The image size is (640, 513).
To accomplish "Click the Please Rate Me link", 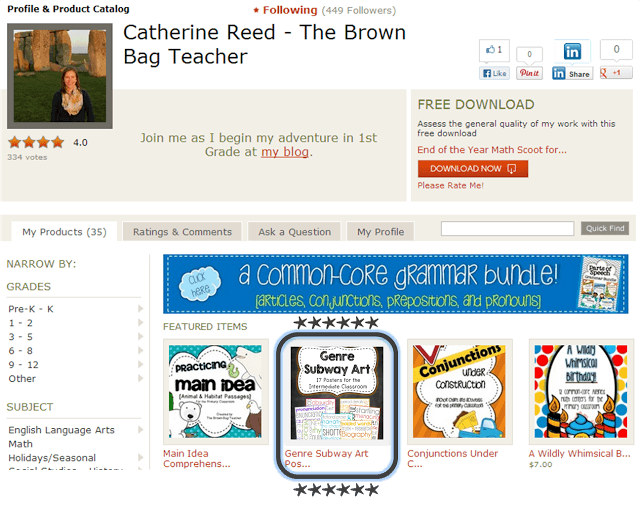I will pyautogui.click(x=450, y=185).
